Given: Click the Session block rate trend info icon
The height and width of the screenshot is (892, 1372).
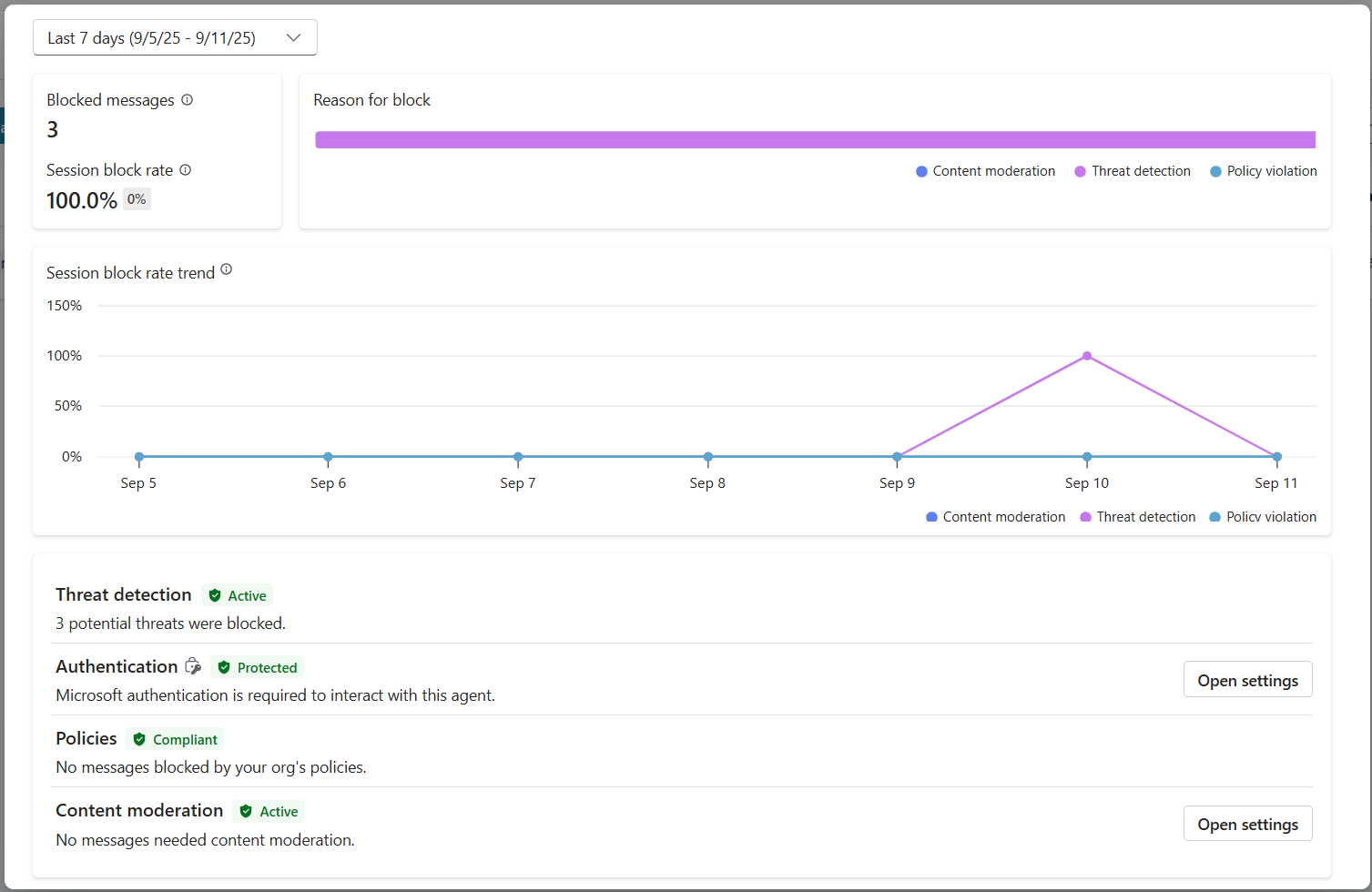Looking at the screenshot, I should click(x=227, y=269).
